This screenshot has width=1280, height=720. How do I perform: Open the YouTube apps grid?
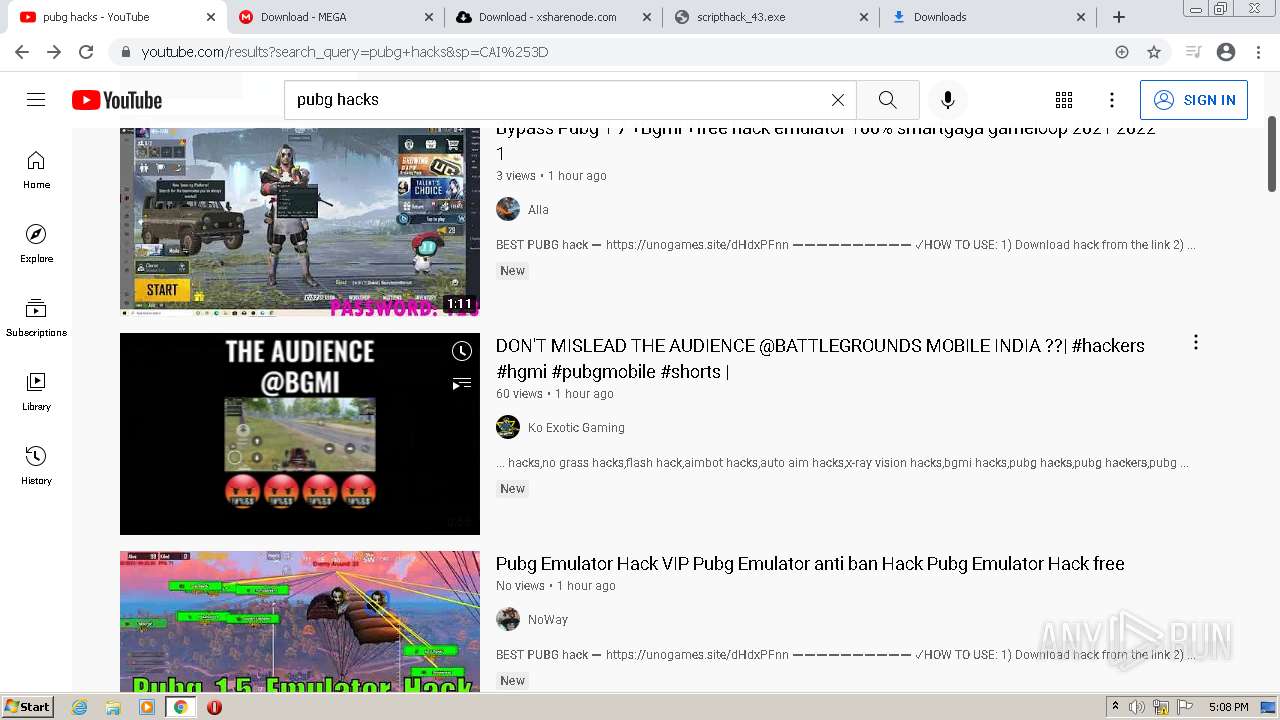[1064, 100]
